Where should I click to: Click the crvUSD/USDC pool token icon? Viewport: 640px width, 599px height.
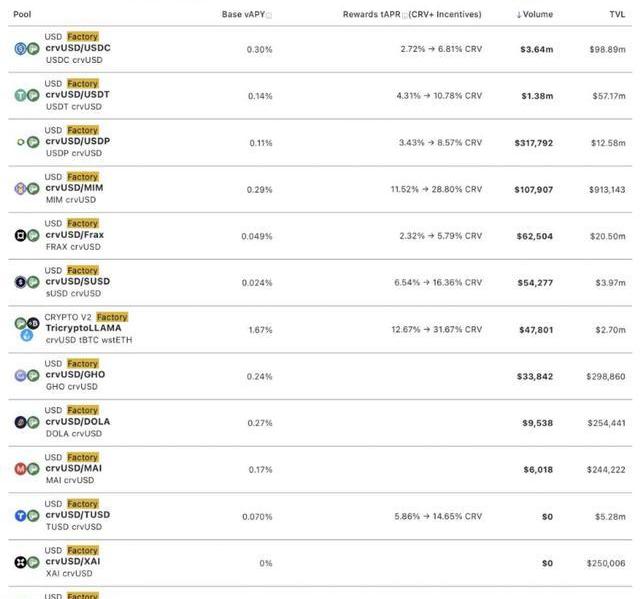(x=27, y=48)
